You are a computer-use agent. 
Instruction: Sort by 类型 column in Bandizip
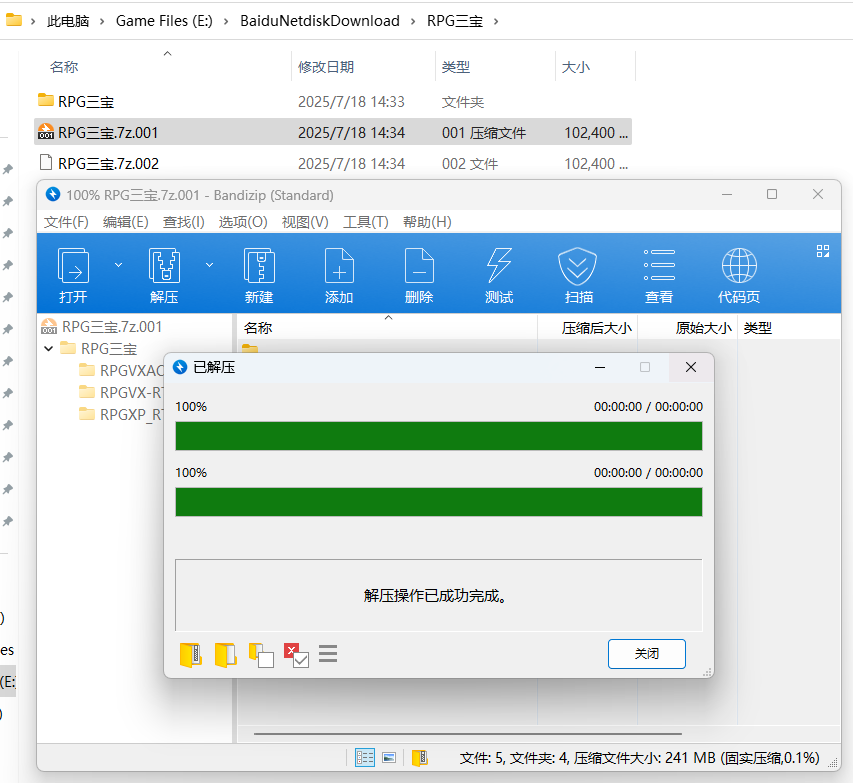[x=758, y=328]
